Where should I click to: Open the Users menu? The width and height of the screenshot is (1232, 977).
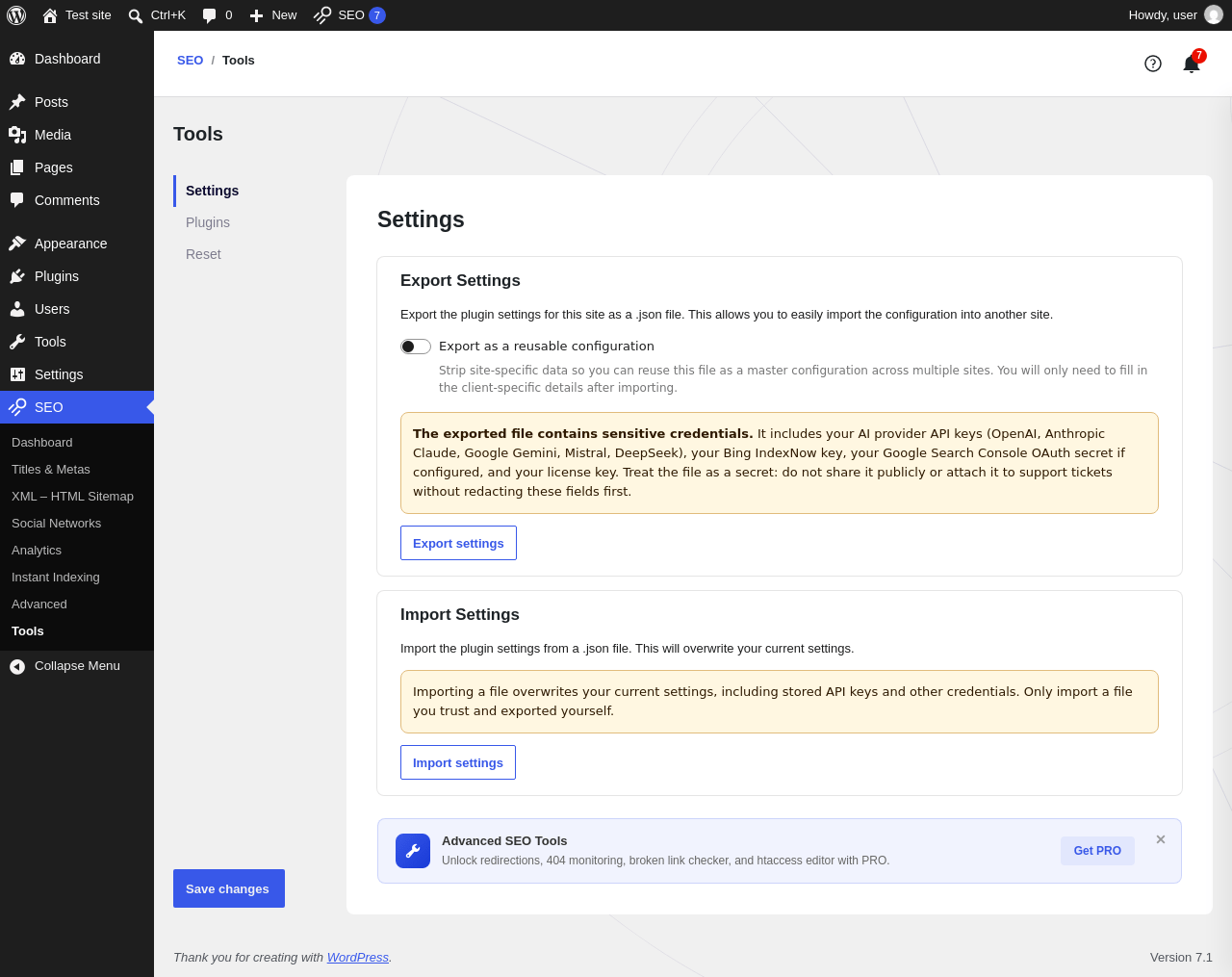pyautogui.click(x=77, y=309)
